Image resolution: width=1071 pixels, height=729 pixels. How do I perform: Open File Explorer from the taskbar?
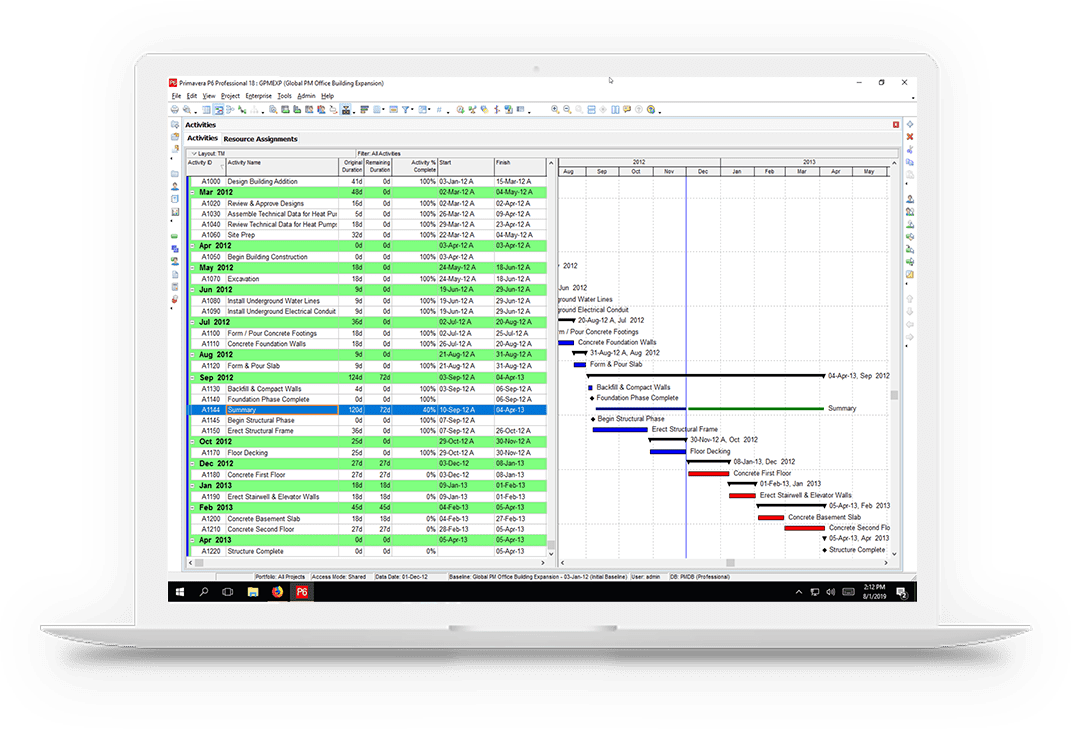[253, 592]
